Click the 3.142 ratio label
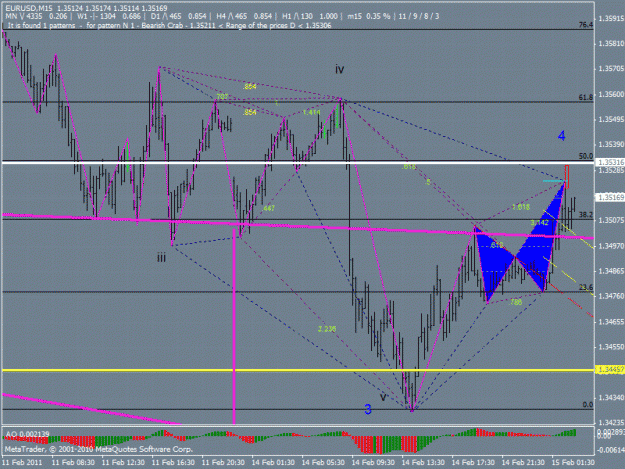 tap(540, 223)
